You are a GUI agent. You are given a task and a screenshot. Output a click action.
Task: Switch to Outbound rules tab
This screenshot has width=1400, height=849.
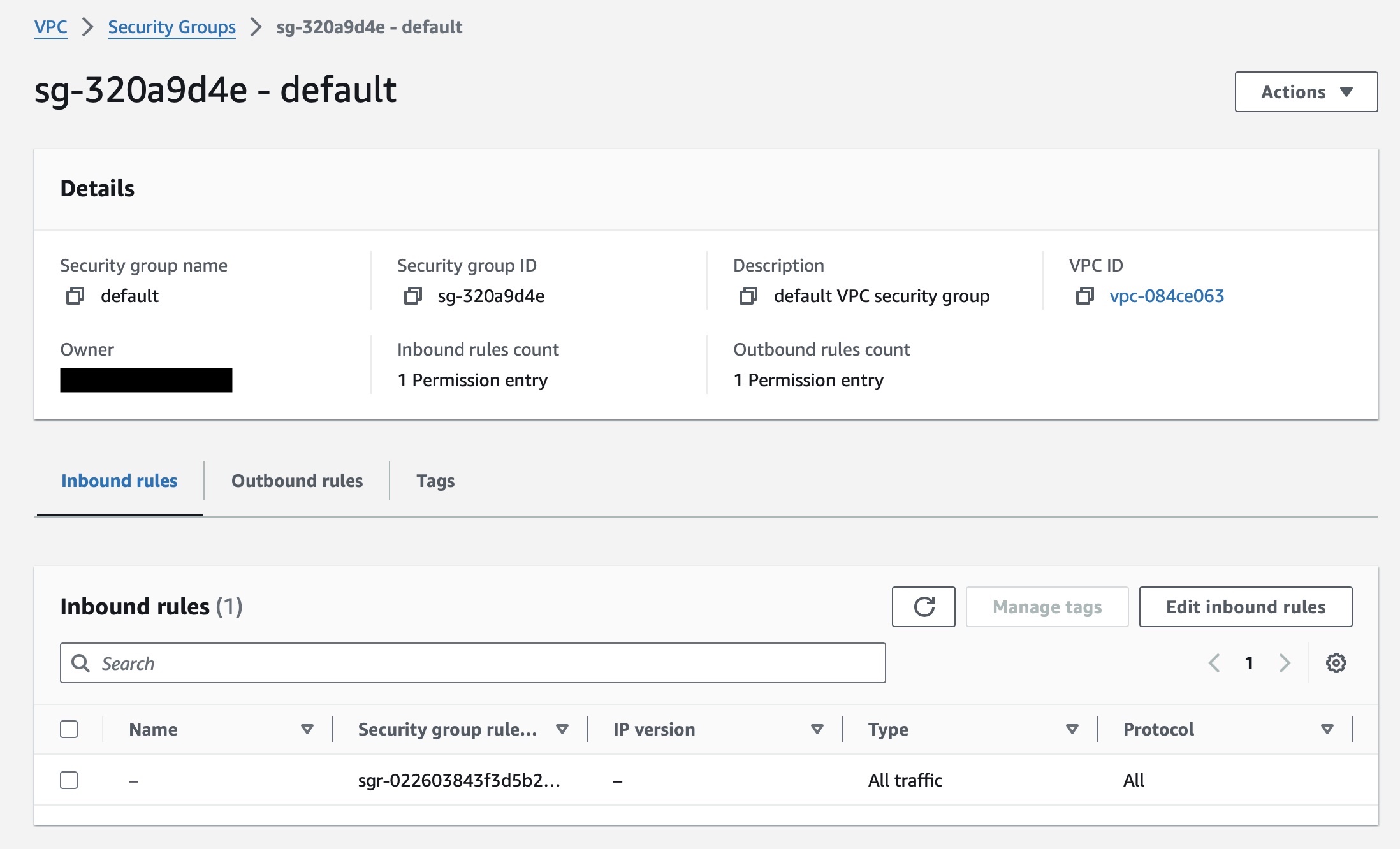tap(297, 481)
